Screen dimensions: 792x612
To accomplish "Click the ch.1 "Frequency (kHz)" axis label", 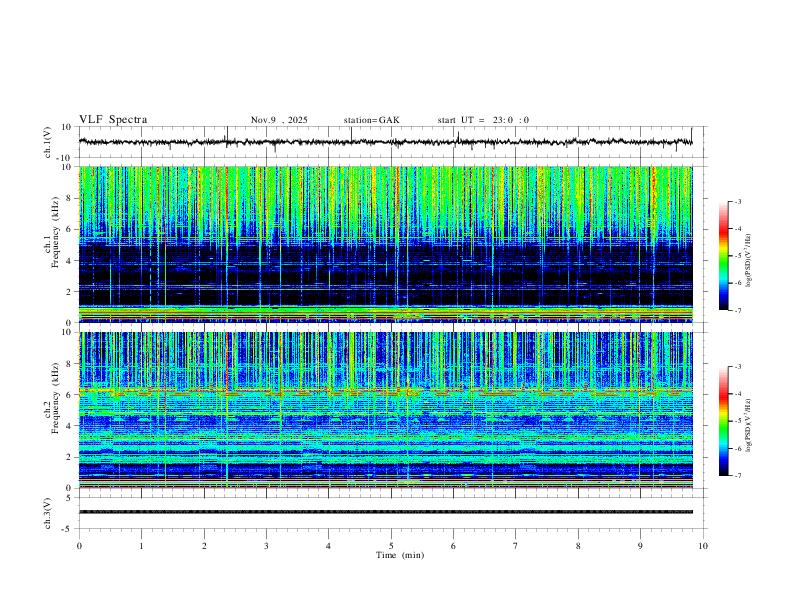I will click(x=56, y=232).
